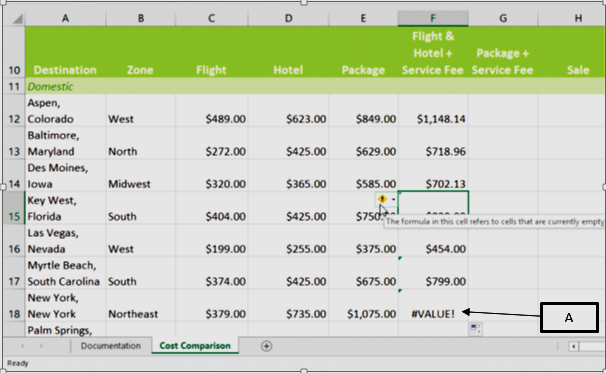Select Myrtle Beach, South Carolina cell
The image size is (606, 373).
[x=65, y=273]
